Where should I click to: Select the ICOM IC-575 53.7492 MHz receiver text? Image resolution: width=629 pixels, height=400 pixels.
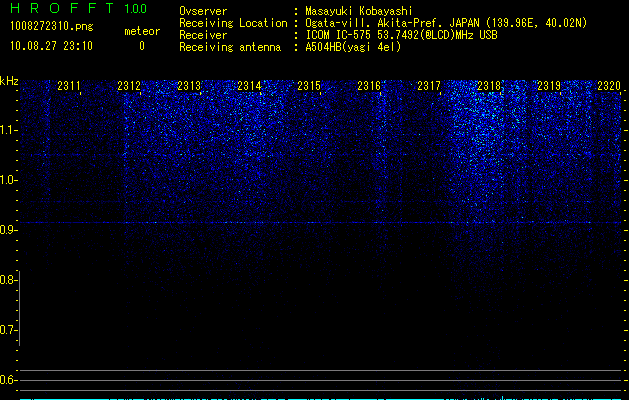tap(401, 35)
